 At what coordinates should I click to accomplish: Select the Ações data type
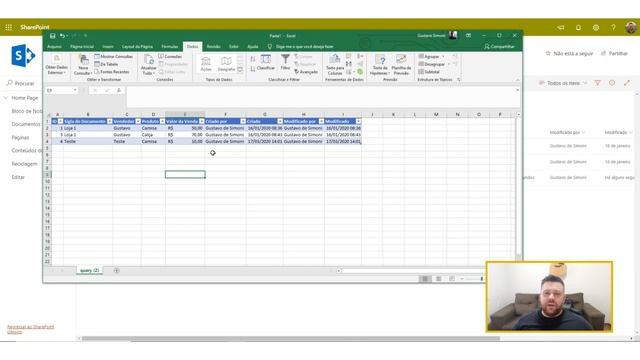coord(206,64)
